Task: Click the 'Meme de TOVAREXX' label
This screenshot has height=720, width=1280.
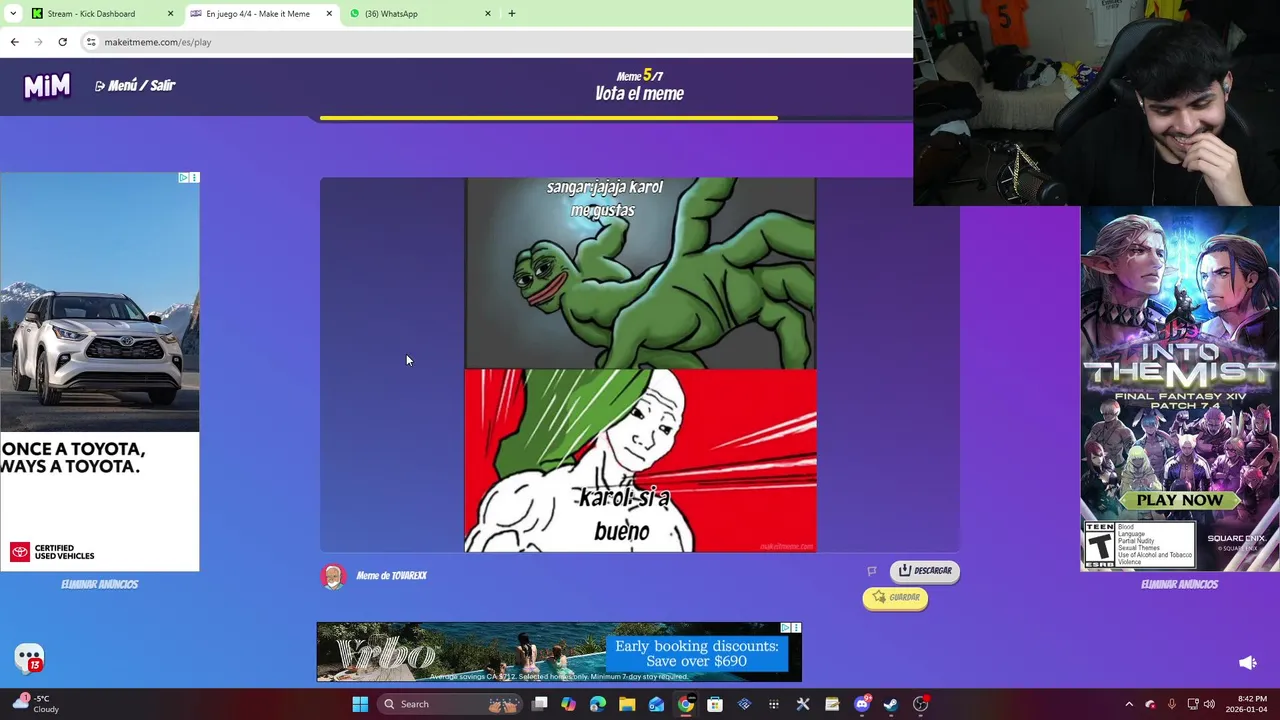Action: (392, 576)
